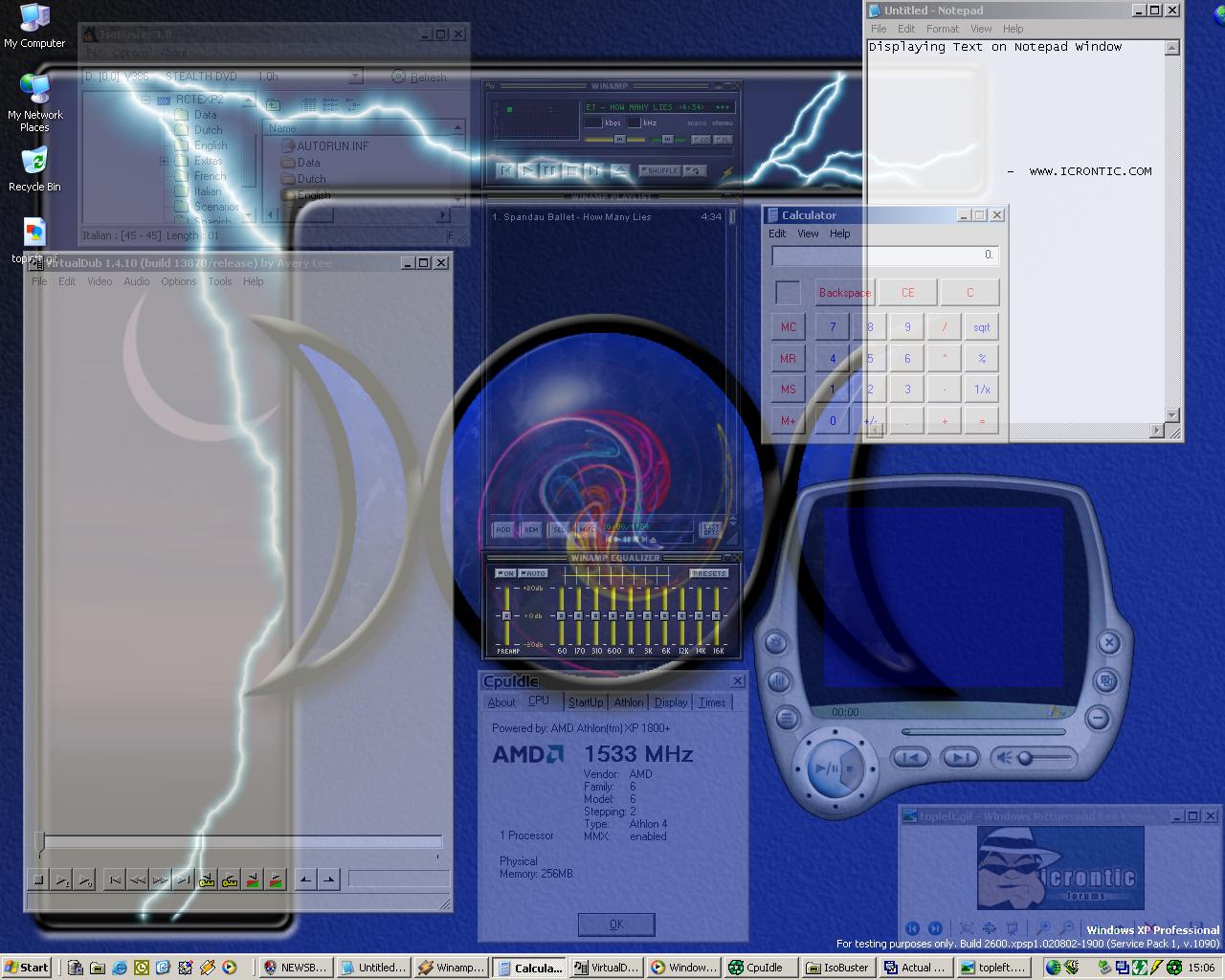Click the Winamp lightning bolt logo

point(727,173)
